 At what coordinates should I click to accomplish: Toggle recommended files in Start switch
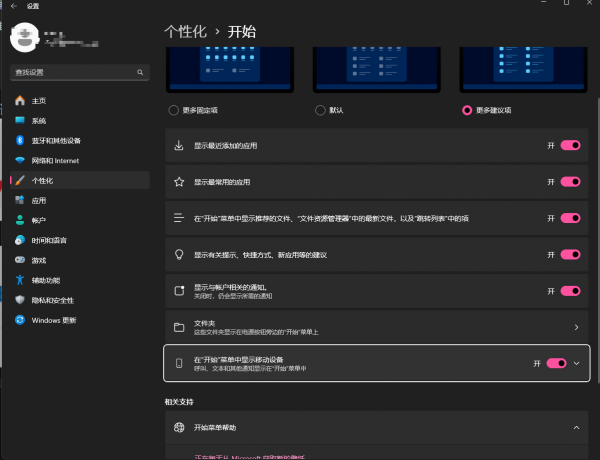[571, 218]
